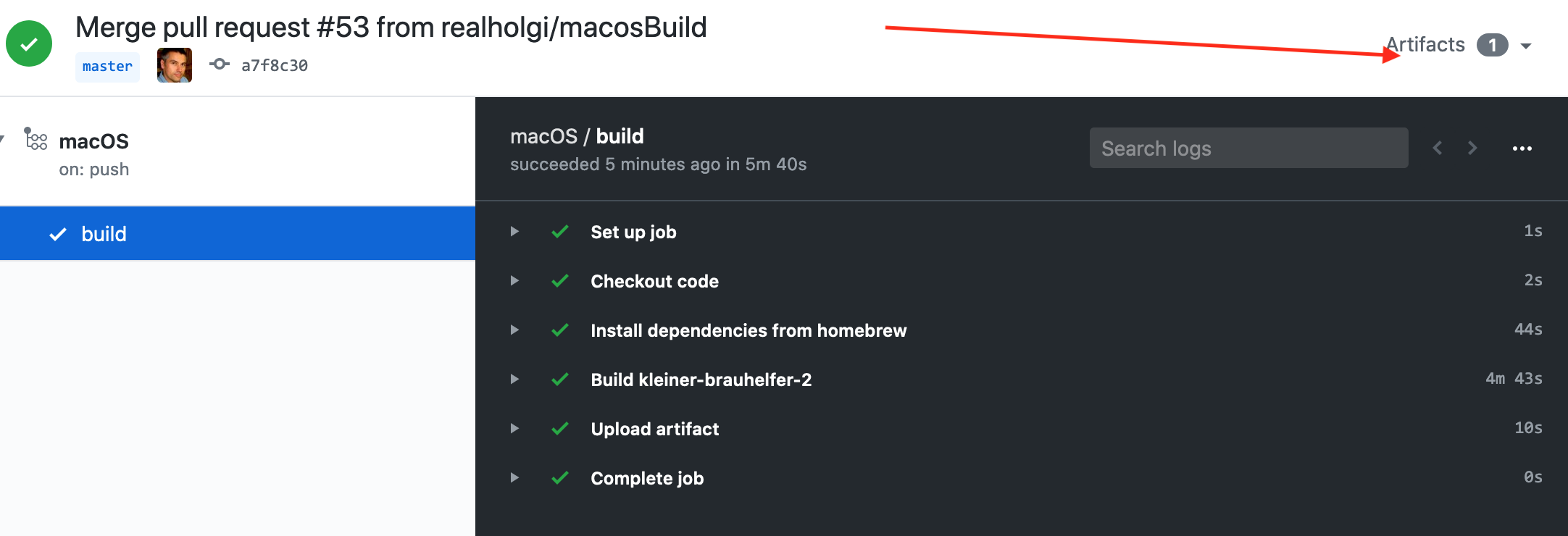Click the commit author avatar
The height and width of the screenshot is (536, 1568).
[175, 65]
